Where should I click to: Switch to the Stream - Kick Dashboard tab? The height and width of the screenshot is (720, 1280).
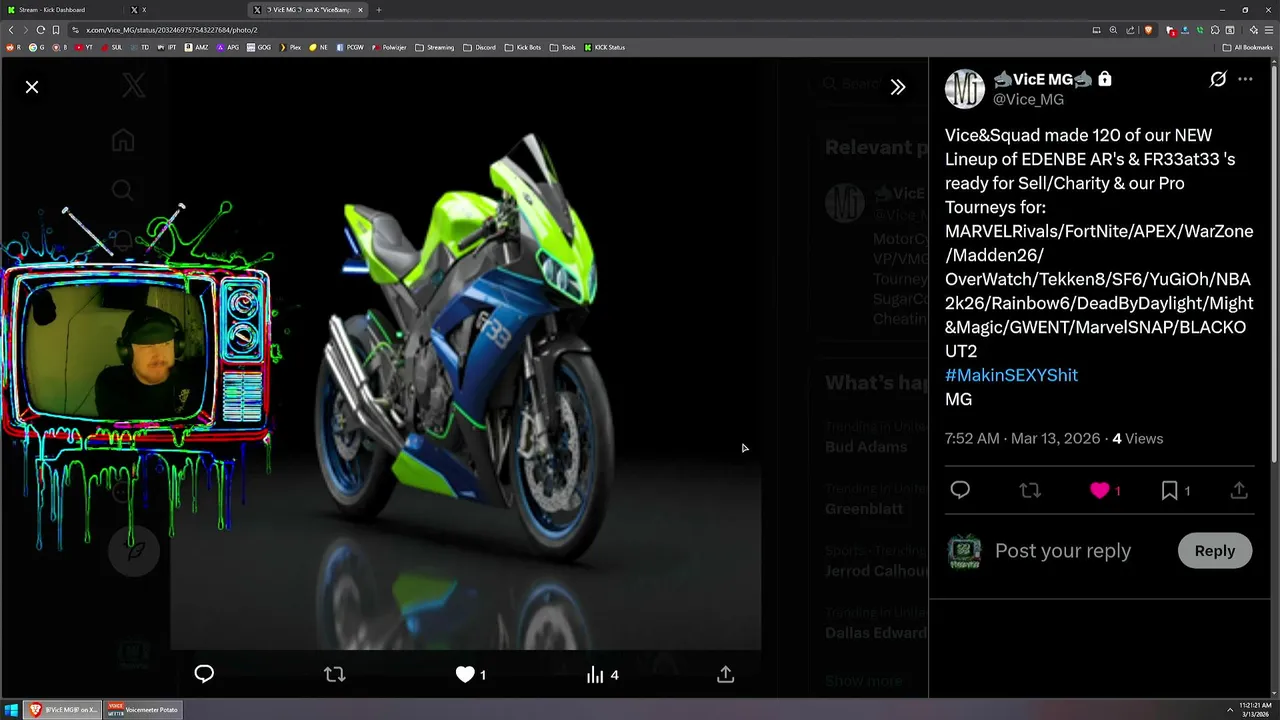coord(62,10)
